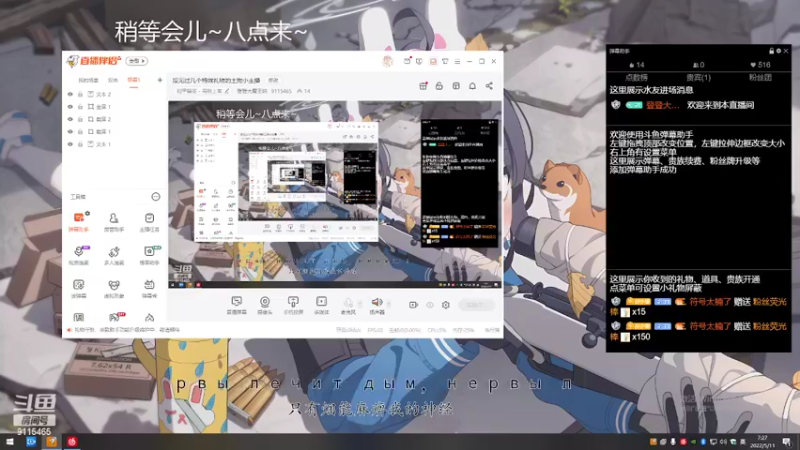Lock the 弹幕助手 overlay window

tap(771, 51)
